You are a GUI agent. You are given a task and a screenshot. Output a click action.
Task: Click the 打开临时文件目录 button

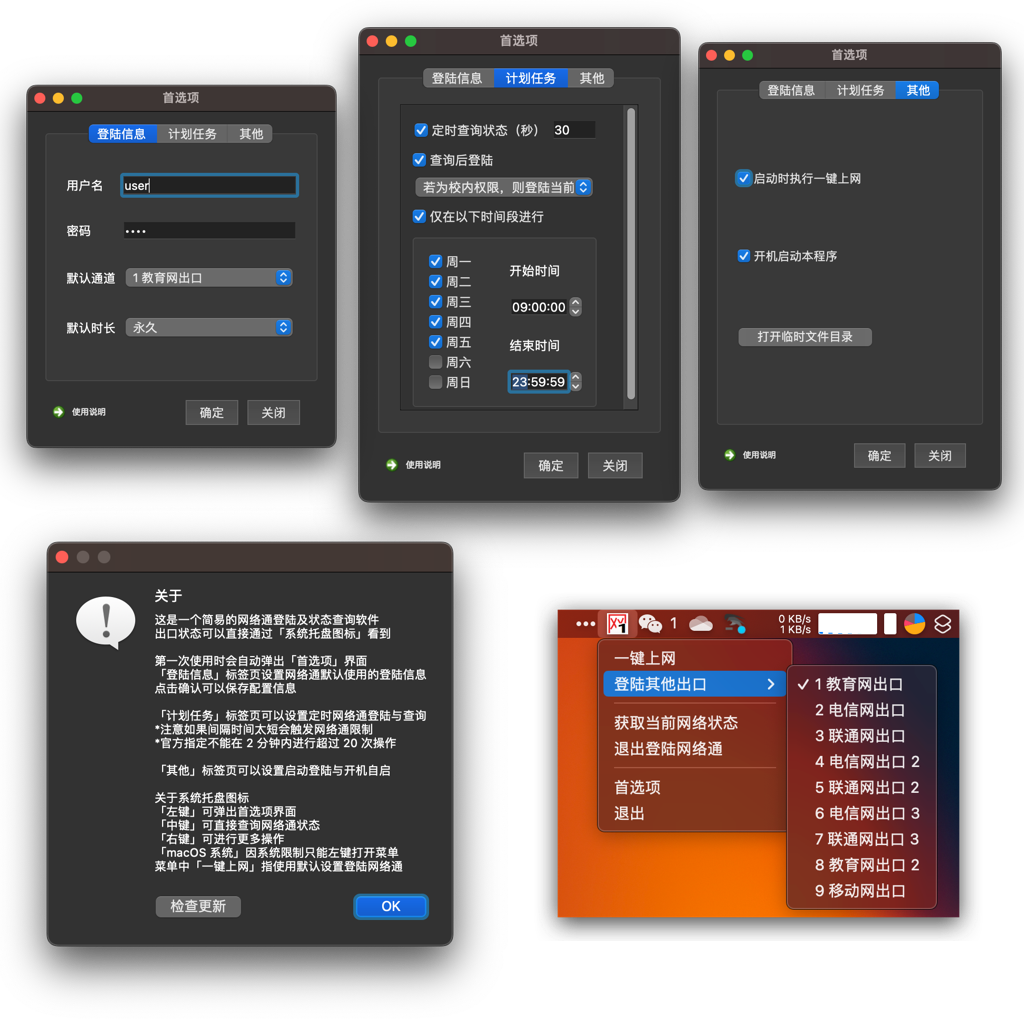[805, 336]
